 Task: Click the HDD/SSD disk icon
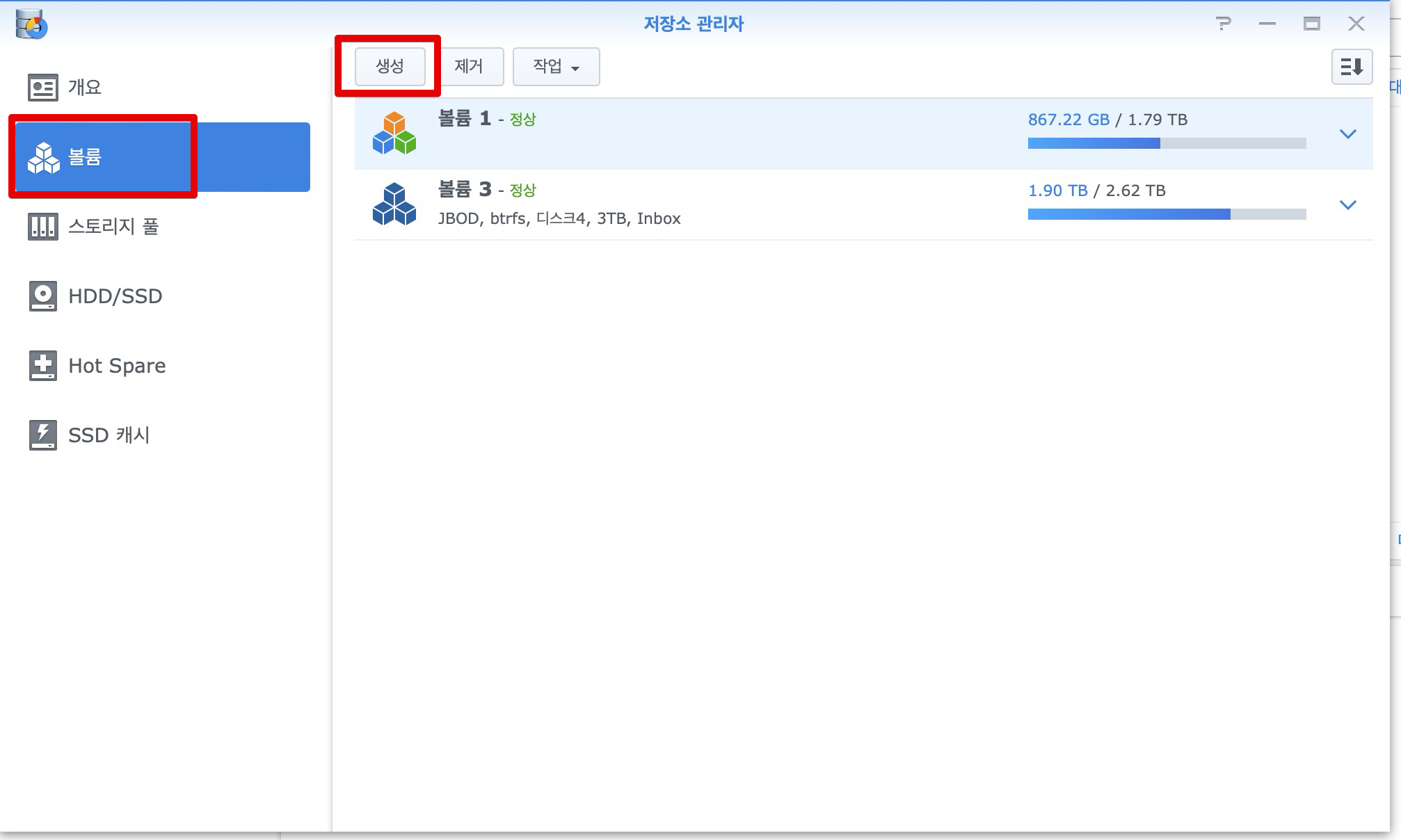42,296
